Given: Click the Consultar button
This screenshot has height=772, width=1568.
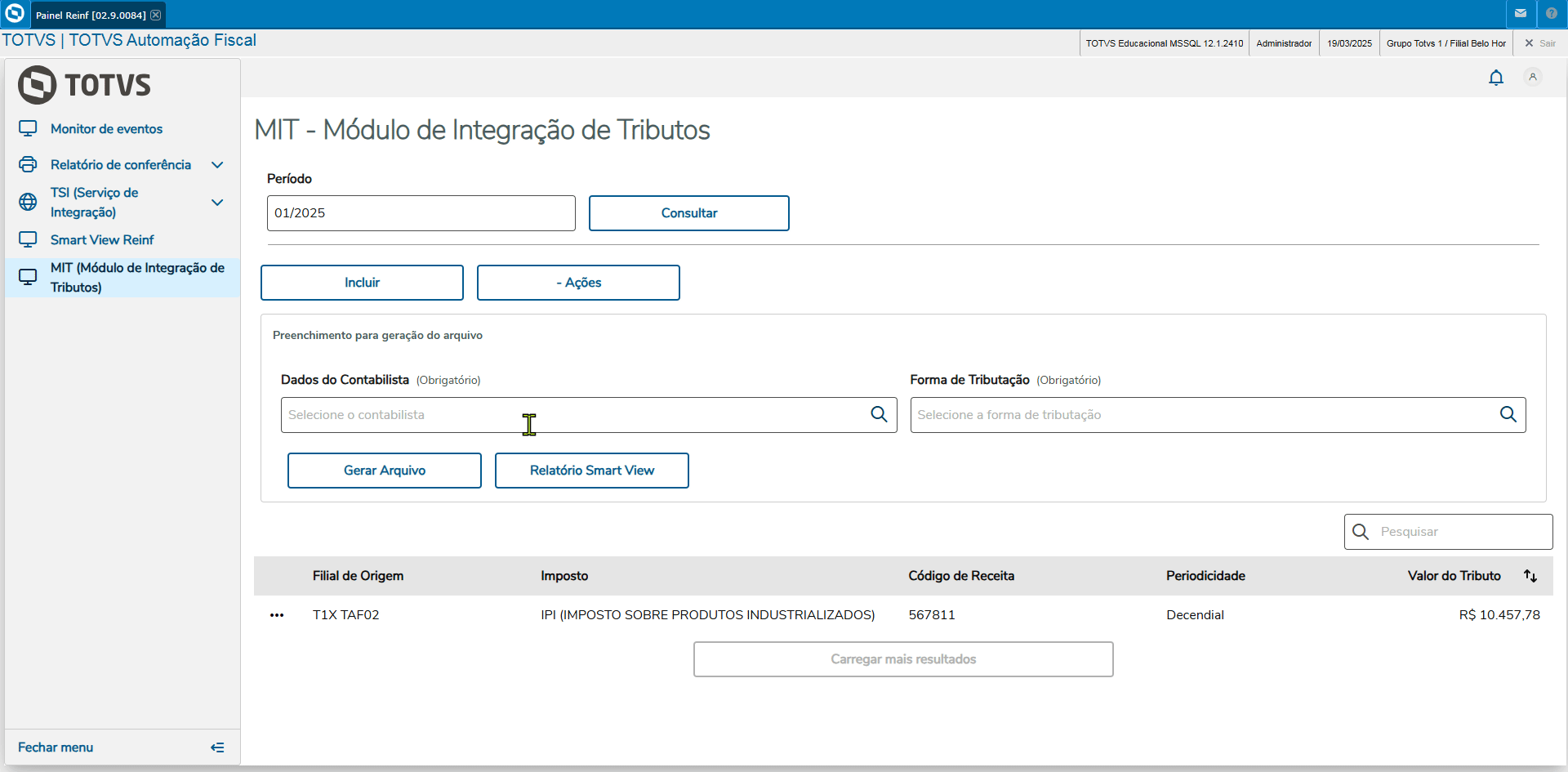Looking at the screenshot, I should click(x=689, y=213).
